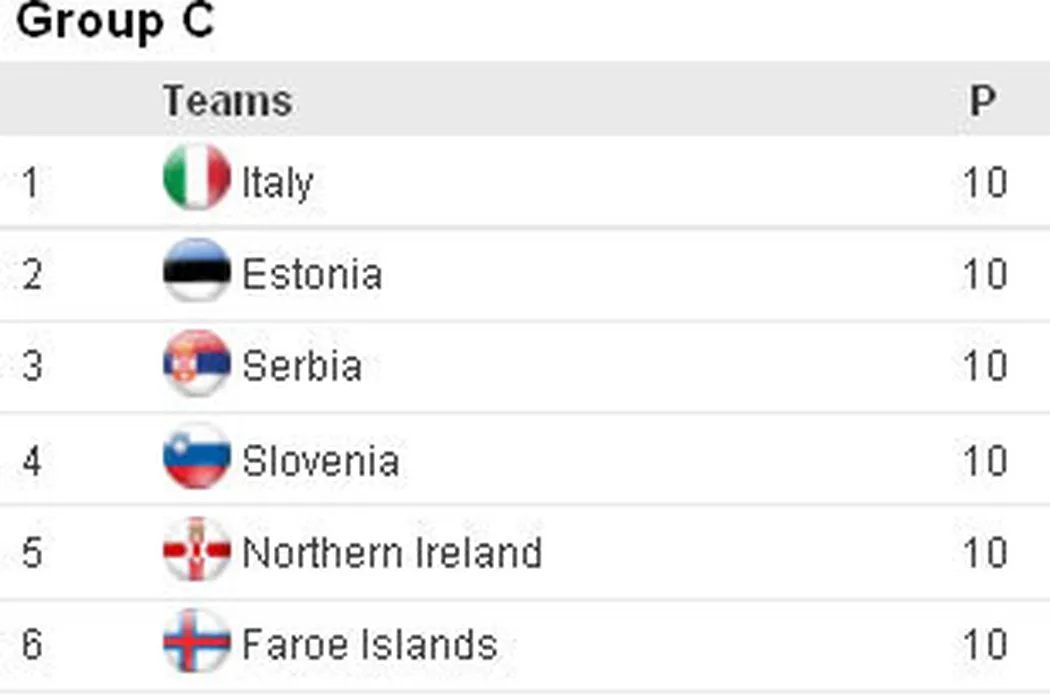Click Italy's played matches value
Viewport: 1050px width, 700px height.
[x=984, y=184]
